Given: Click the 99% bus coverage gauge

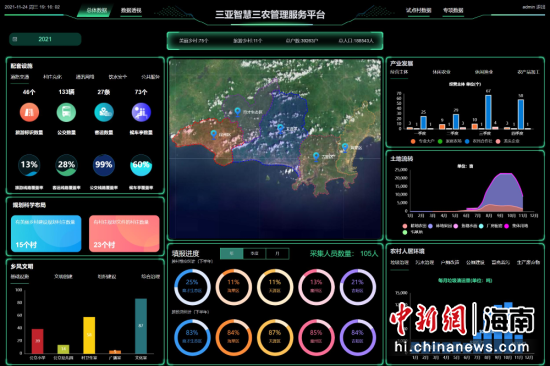Looking at the screenshot, I should click(x=104, y=165).
